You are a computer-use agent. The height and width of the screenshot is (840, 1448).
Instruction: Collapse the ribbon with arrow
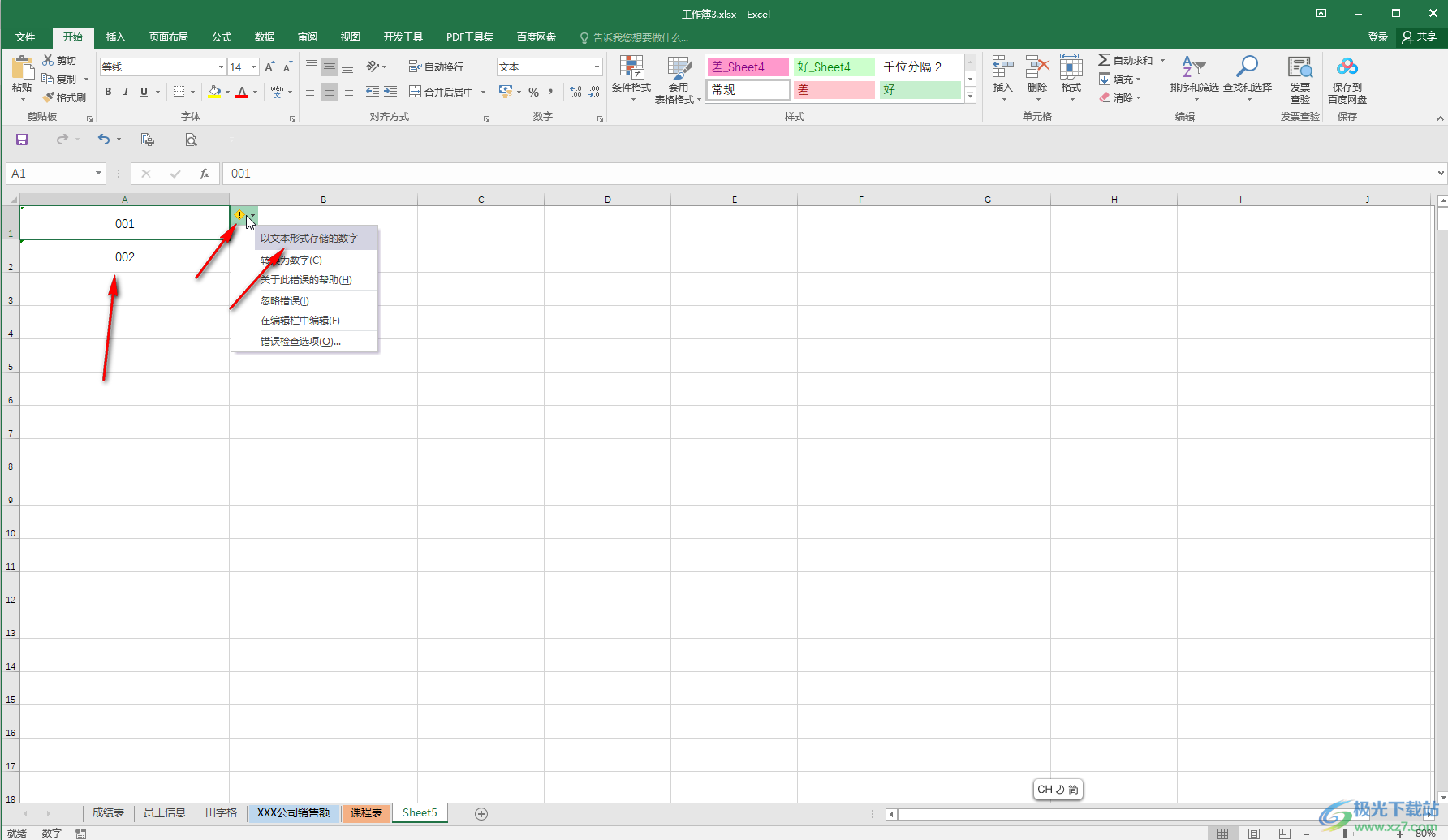point(1441,118)
